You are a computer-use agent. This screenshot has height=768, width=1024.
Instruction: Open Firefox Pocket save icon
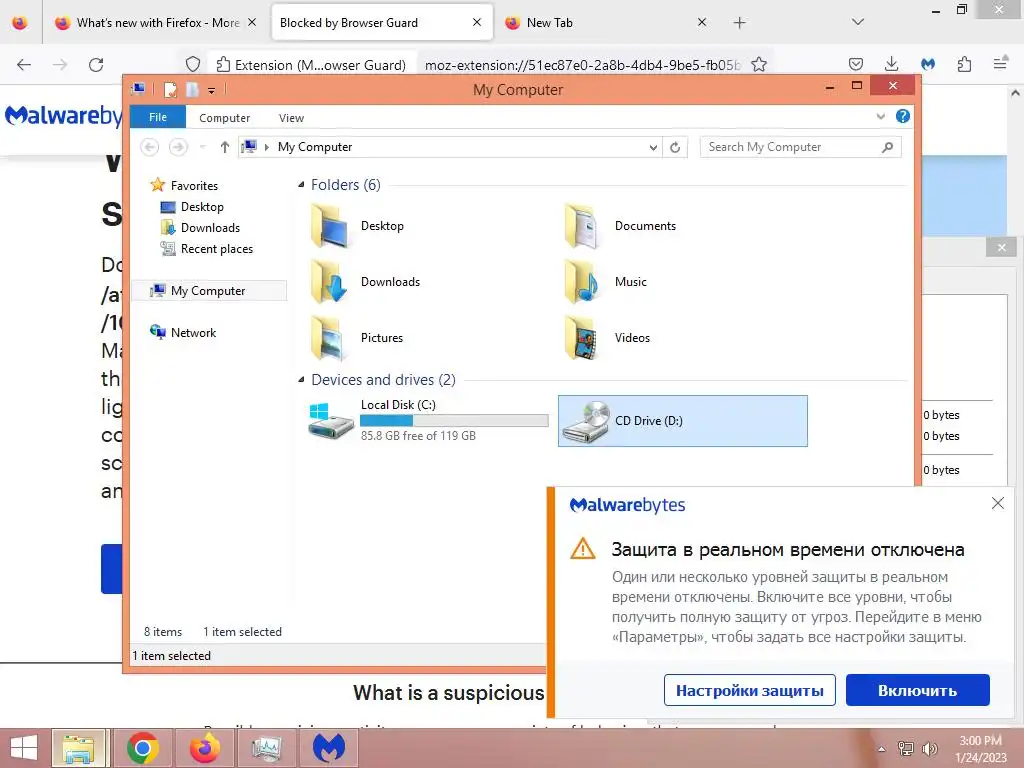point(856,64)
